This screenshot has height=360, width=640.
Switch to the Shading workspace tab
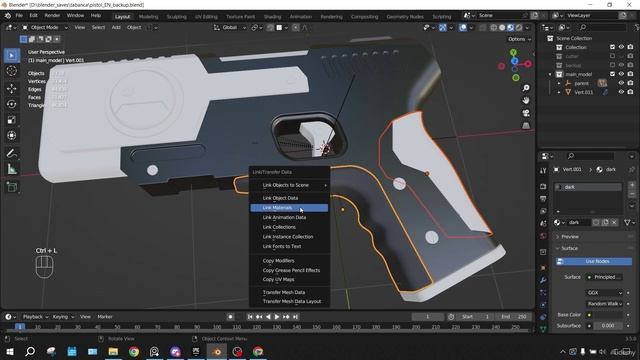pos(272,17)
